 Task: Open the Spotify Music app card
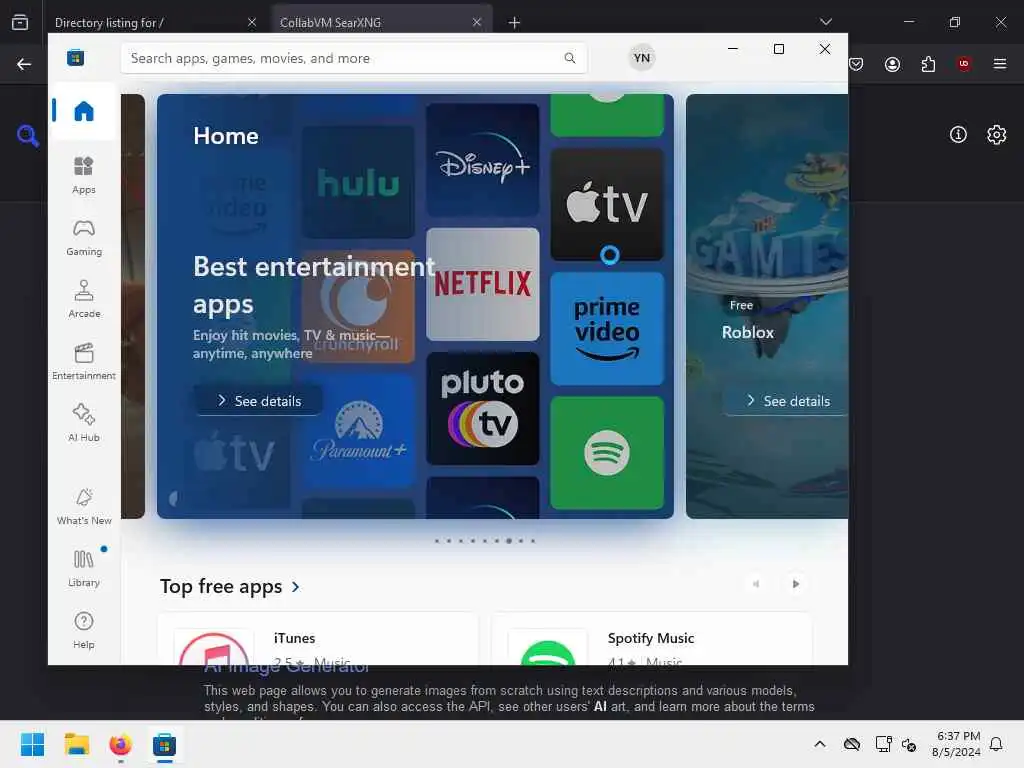click(651, 639)
